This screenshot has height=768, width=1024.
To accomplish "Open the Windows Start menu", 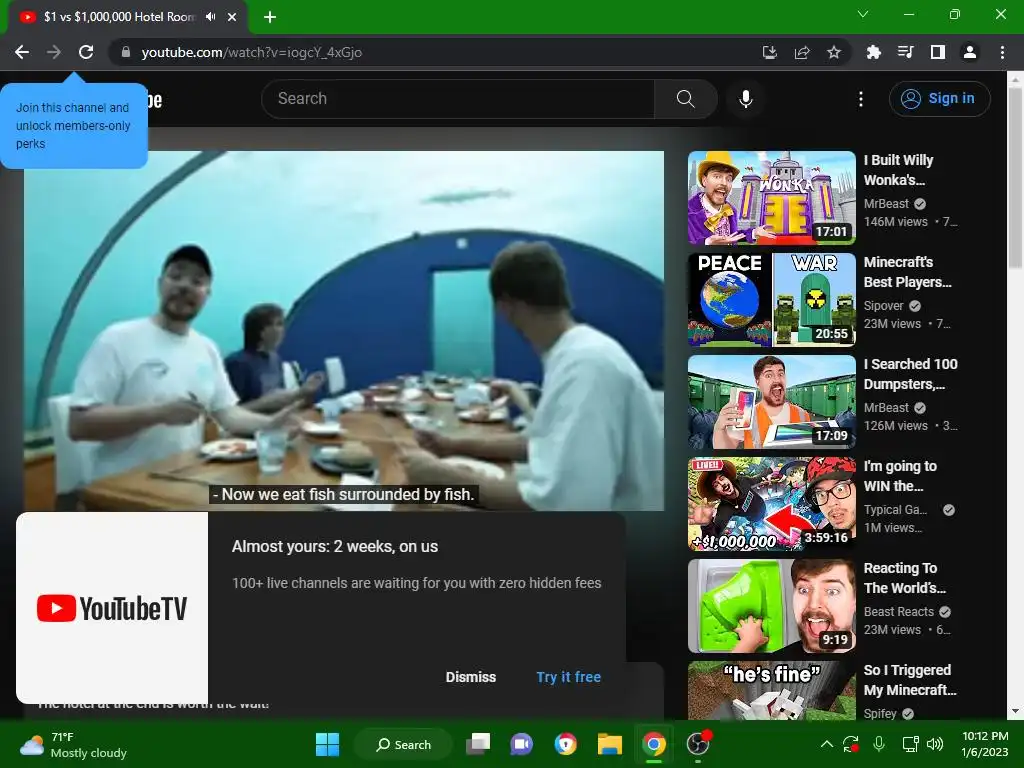I will (327, 744).
